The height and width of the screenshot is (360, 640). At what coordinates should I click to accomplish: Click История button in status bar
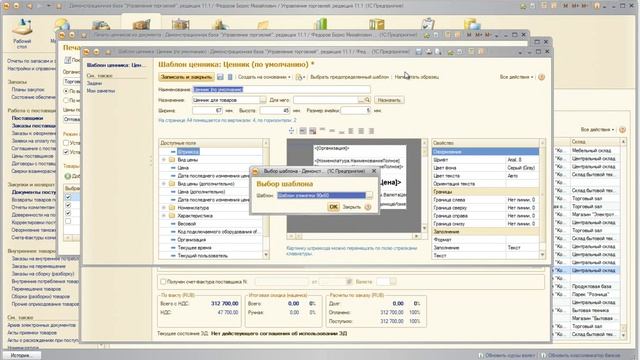[21, 355]
